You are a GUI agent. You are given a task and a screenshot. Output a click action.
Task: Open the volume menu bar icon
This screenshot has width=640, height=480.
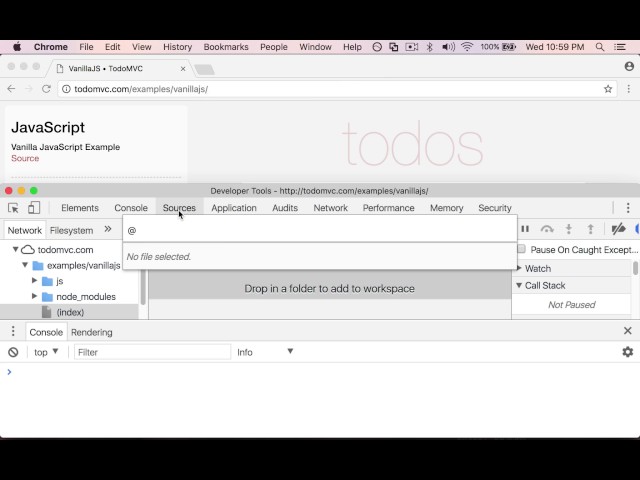tap(448, 47)
